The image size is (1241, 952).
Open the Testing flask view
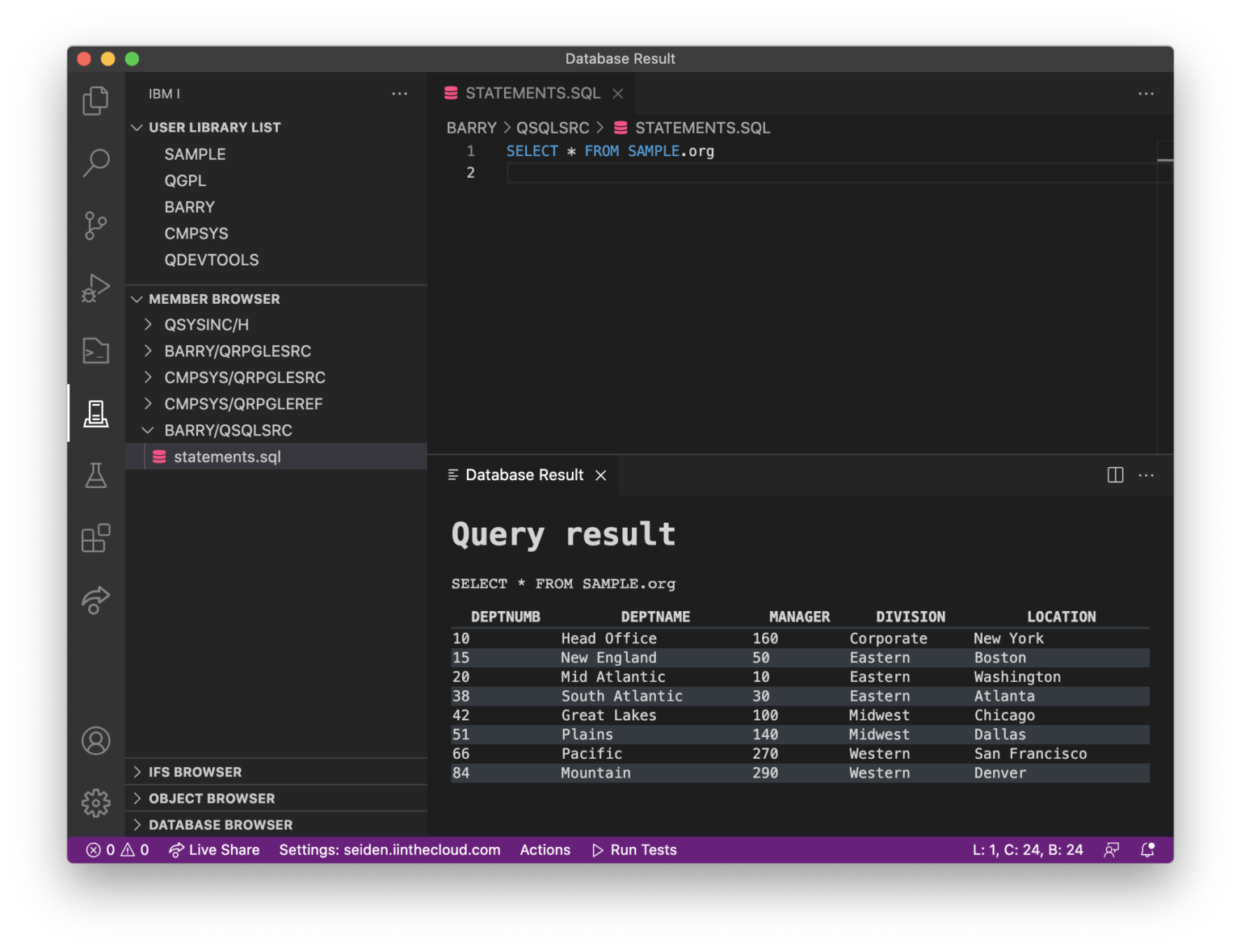click(96, 476)
